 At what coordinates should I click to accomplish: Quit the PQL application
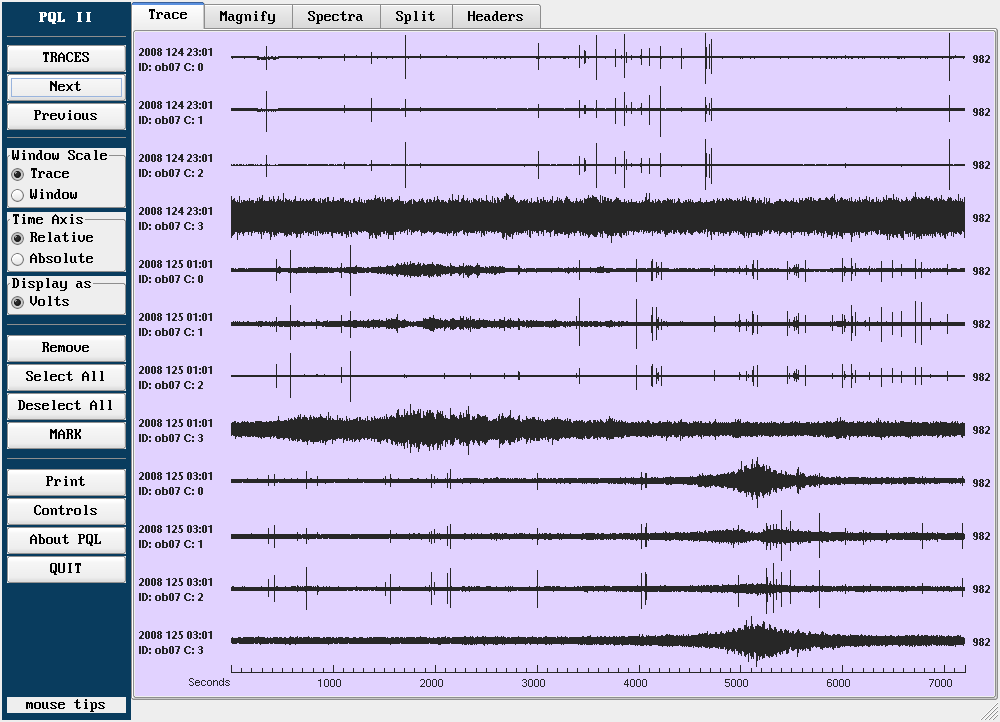tap(66, 569)
